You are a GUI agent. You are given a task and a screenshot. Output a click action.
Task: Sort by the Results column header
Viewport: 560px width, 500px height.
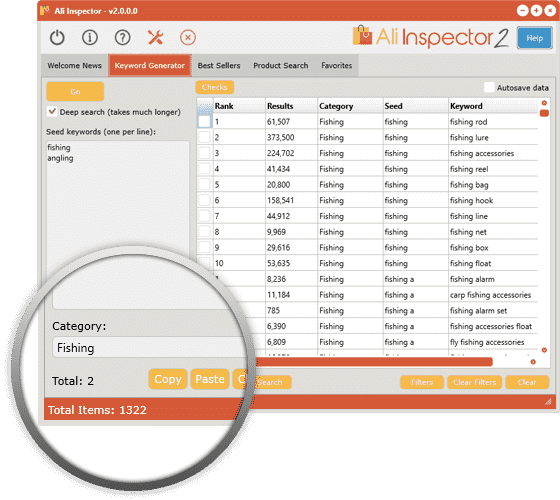[x=291, y=106]
